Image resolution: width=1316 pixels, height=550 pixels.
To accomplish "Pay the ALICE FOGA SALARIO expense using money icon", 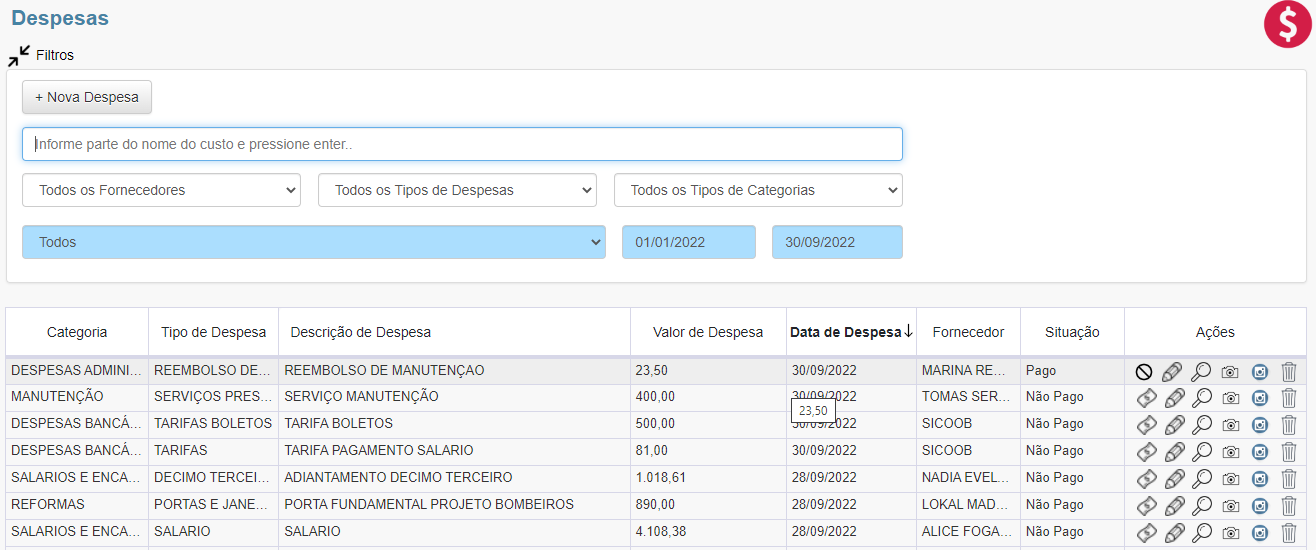I will [x=1146, y=532].
